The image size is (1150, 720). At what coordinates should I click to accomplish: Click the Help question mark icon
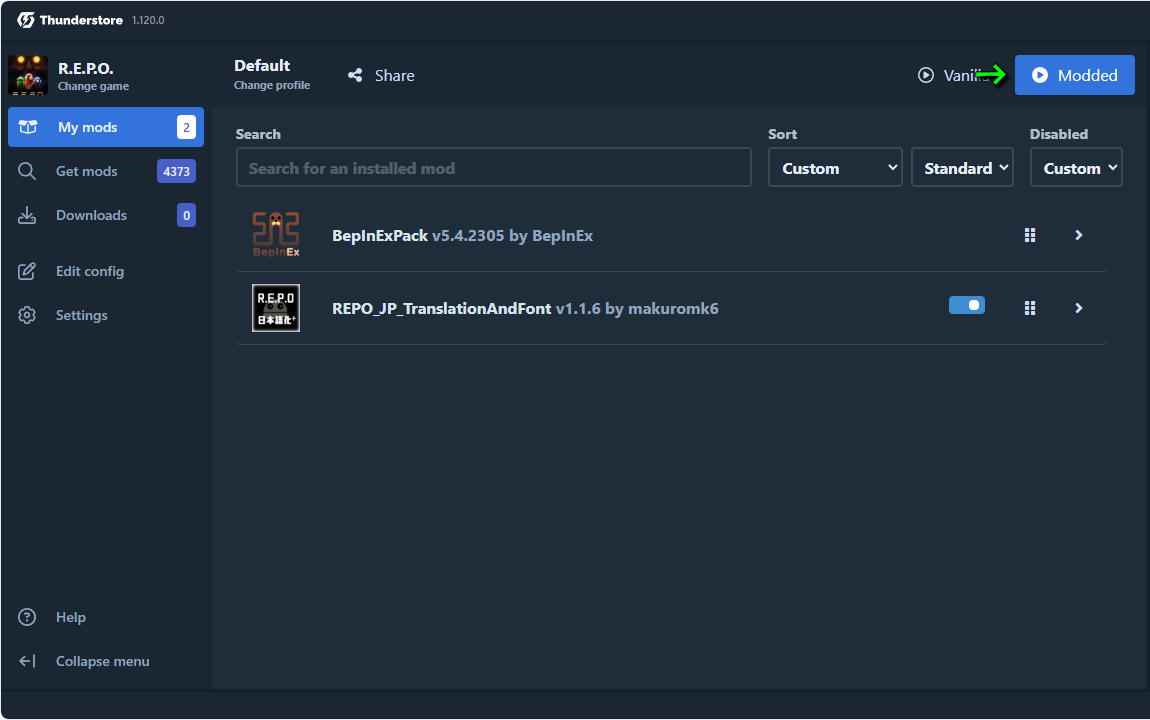click(27, 617)
